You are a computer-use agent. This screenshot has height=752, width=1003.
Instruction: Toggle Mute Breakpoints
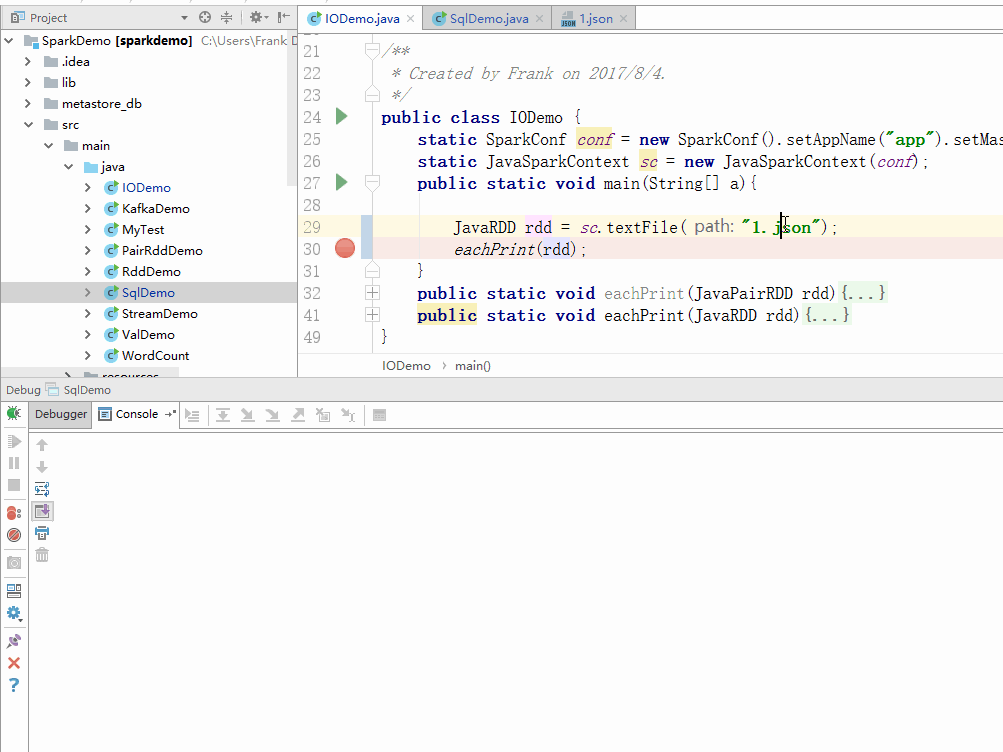(x=14, y=535)
